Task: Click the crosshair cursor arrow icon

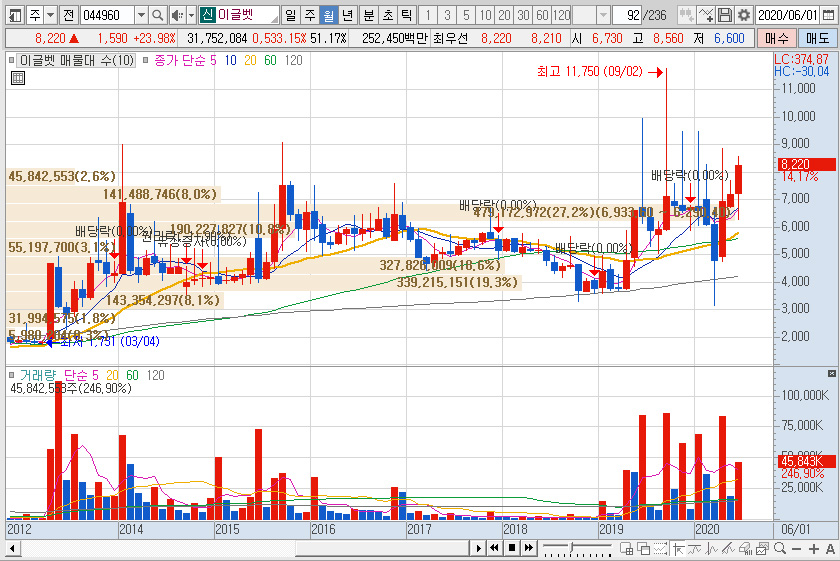Action: click(x=678, y=548)
